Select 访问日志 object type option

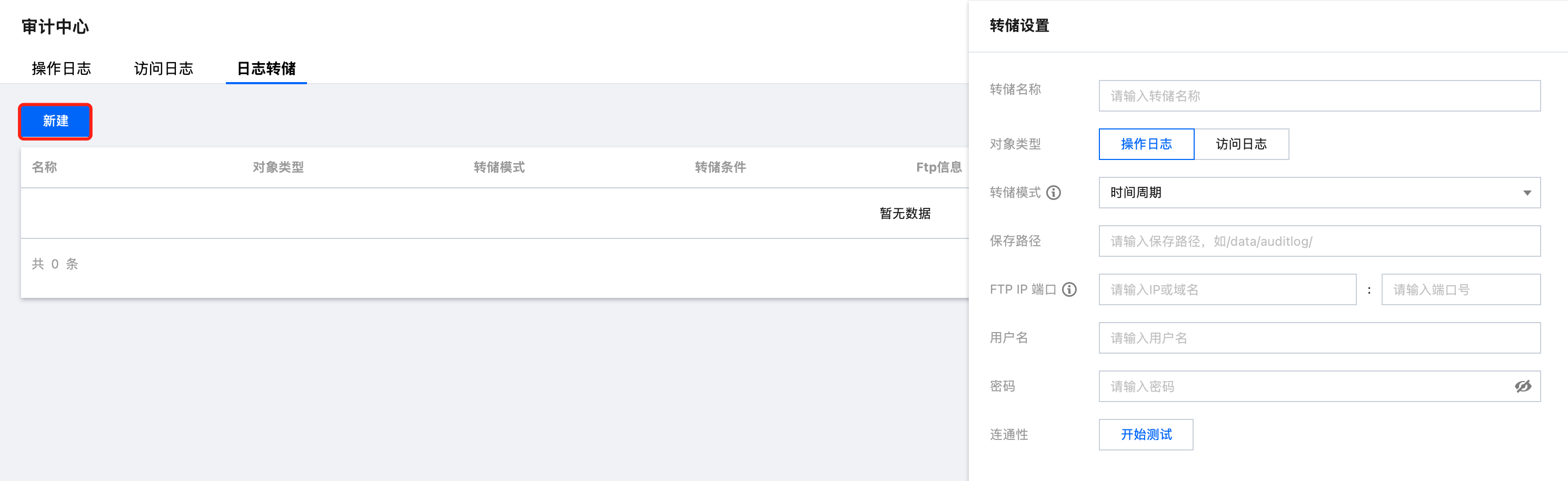point(1241,144)
